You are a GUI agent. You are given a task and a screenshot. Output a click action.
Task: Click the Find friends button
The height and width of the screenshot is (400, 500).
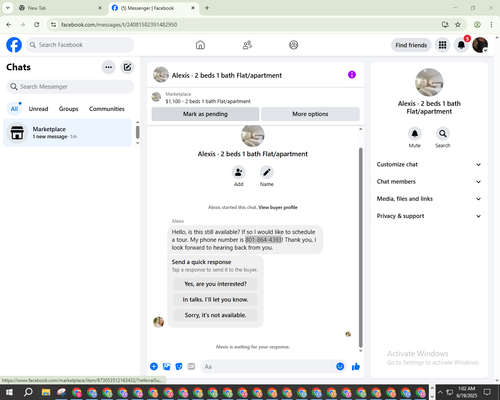pyautogui.click(x=411, y=45)
